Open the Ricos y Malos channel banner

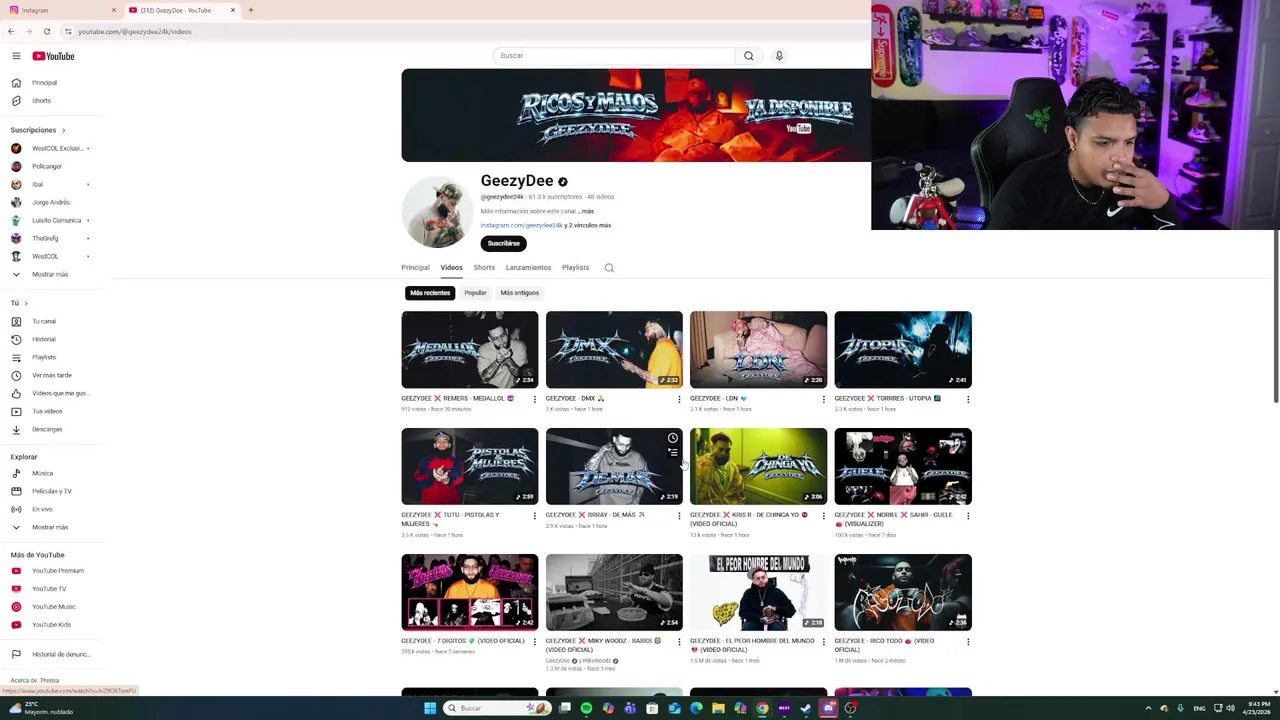click(636, 115)
